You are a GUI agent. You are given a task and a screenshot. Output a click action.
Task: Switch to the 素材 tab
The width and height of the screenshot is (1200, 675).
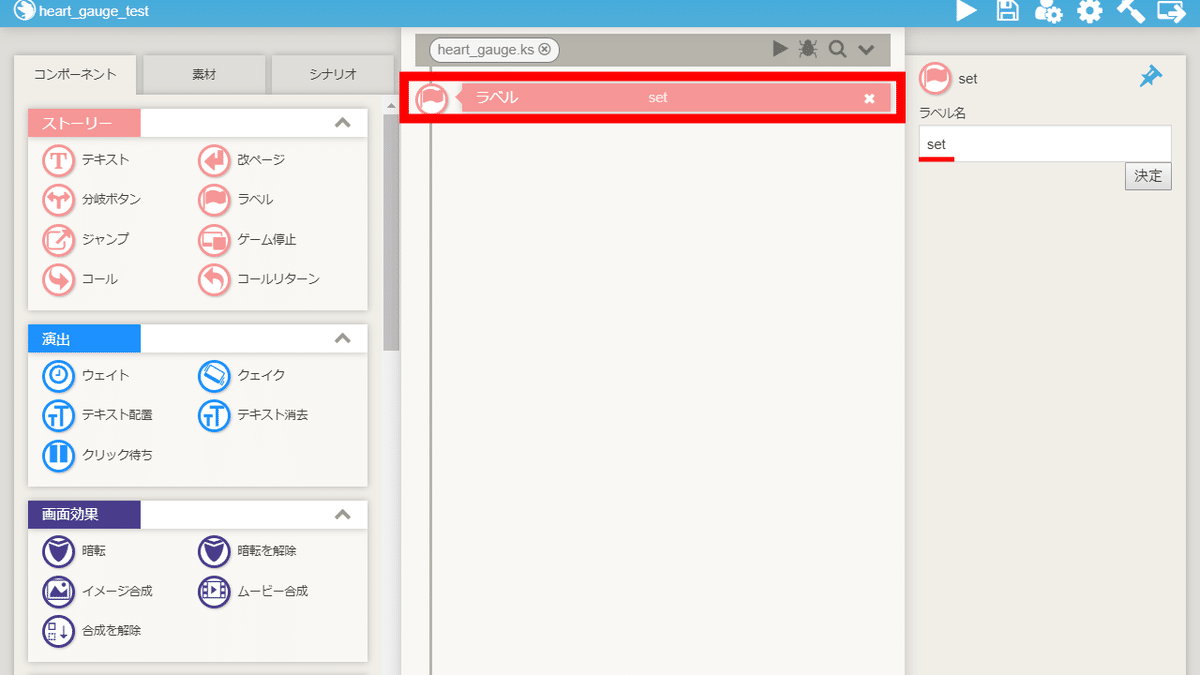[204, 75]
